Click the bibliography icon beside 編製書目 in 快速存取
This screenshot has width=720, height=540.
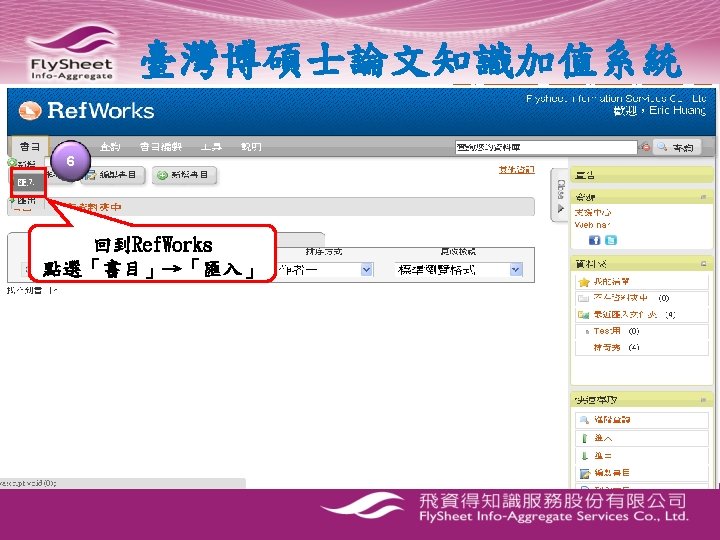585,473
